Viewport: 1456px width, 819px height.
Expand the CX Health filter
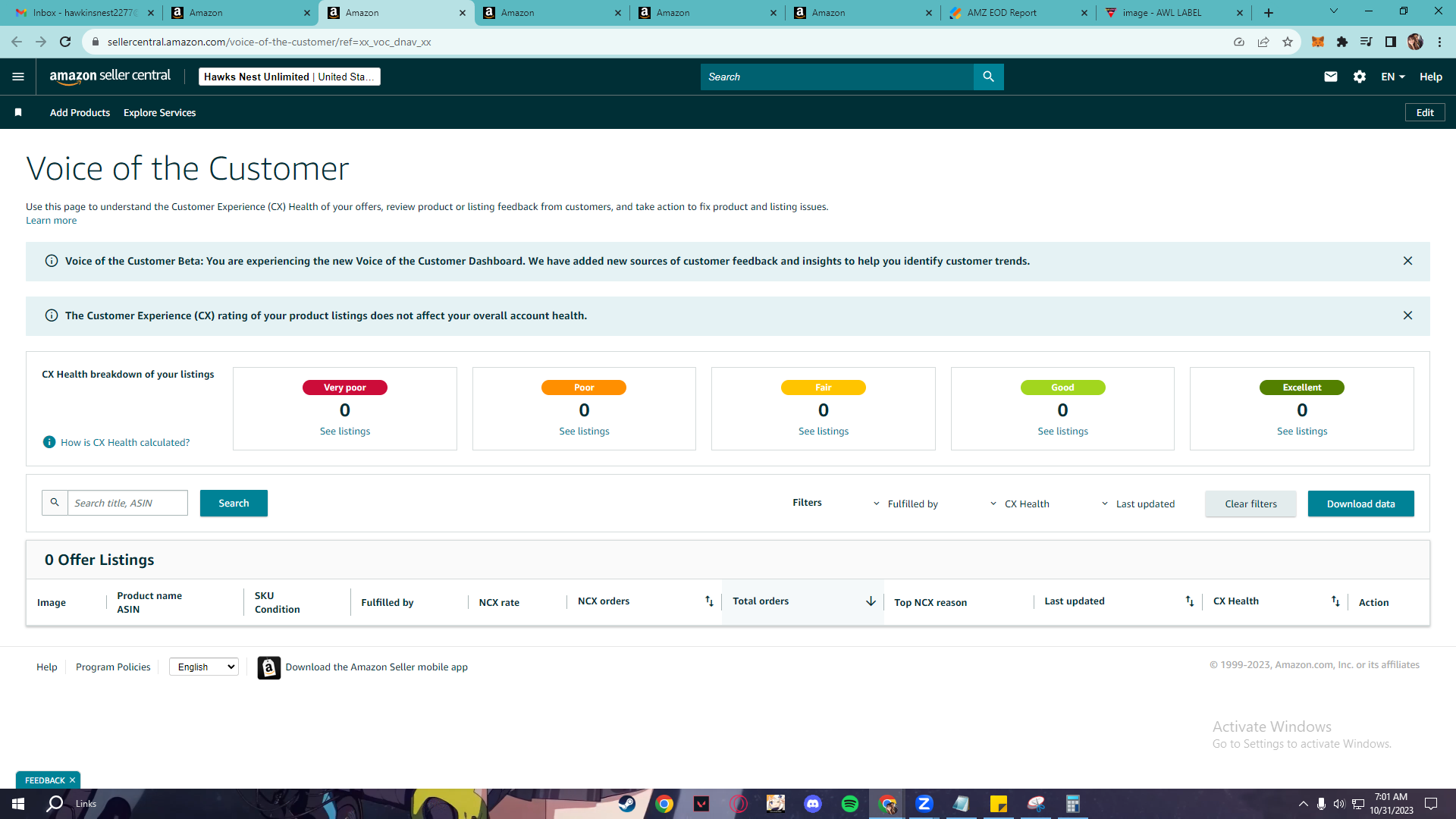click(x=1020, y=504)
